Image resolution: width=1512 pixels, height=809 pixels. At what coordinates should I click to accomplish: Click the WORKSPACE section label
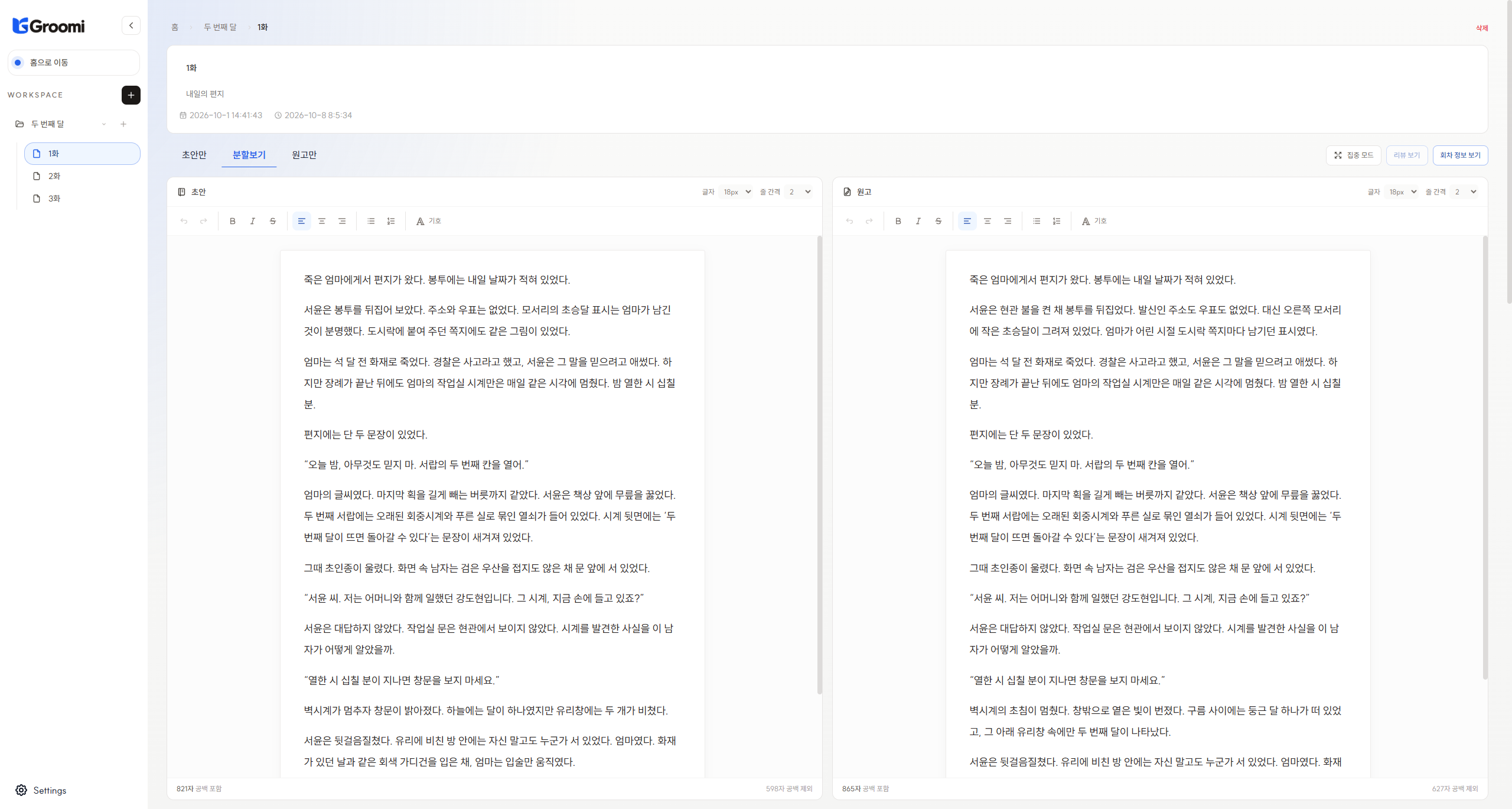[35, 95]
